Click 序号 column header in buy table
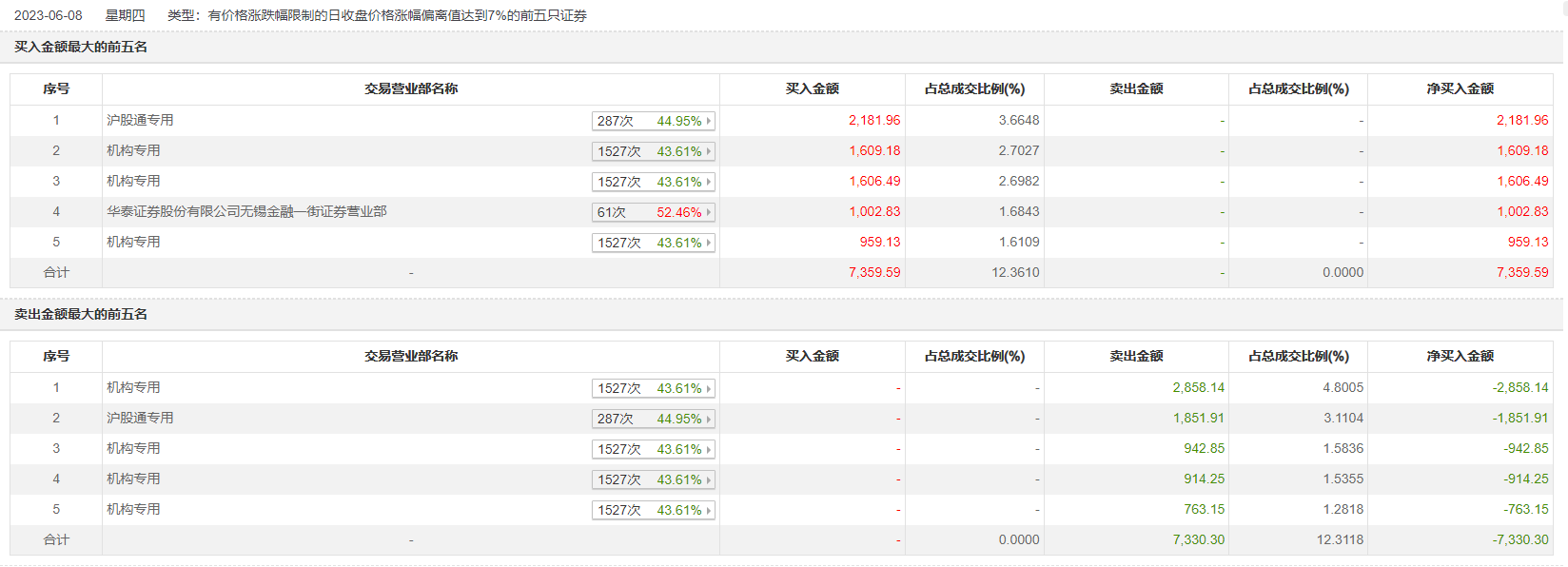The width and height of the screenshot is (1568, 567). (x=56, y=88)
